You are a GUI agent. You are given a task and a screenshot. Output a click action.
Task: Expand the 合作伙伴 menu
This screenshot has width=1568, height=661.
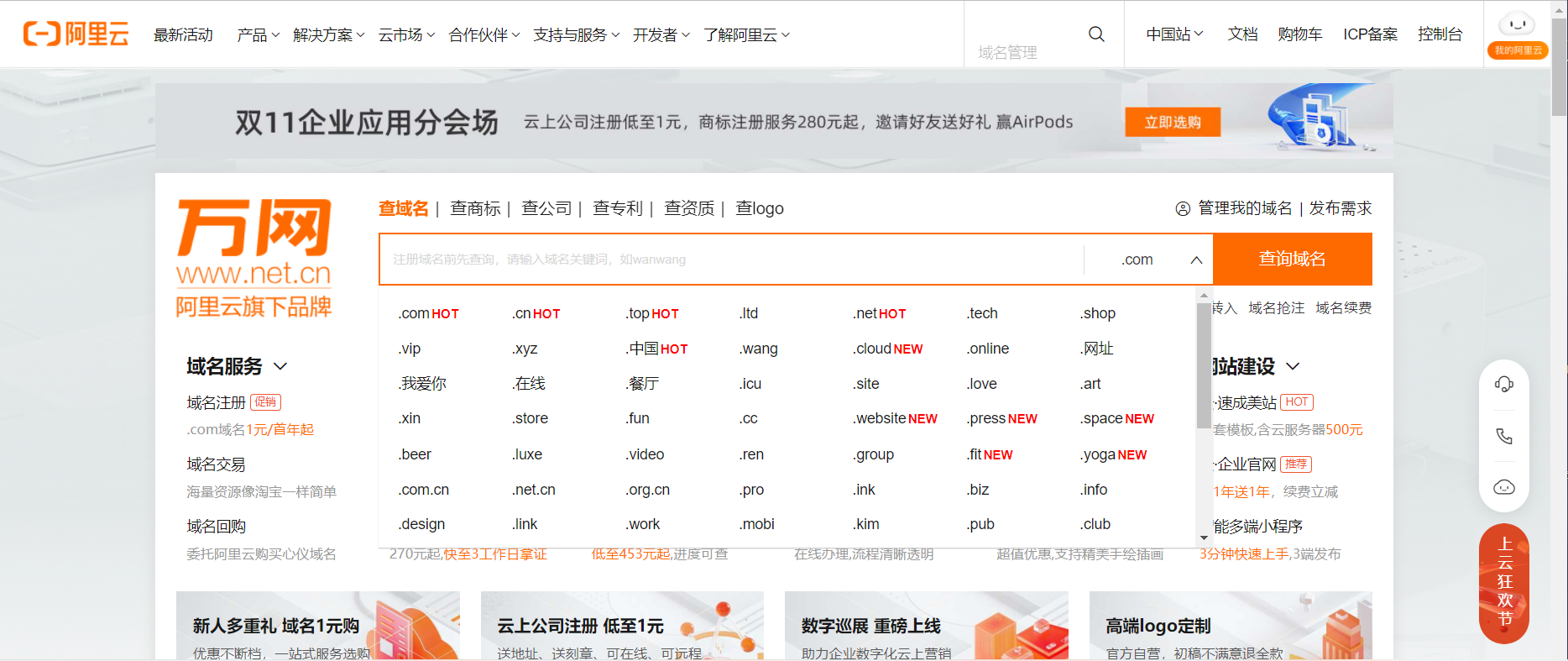tap(484, 34)
